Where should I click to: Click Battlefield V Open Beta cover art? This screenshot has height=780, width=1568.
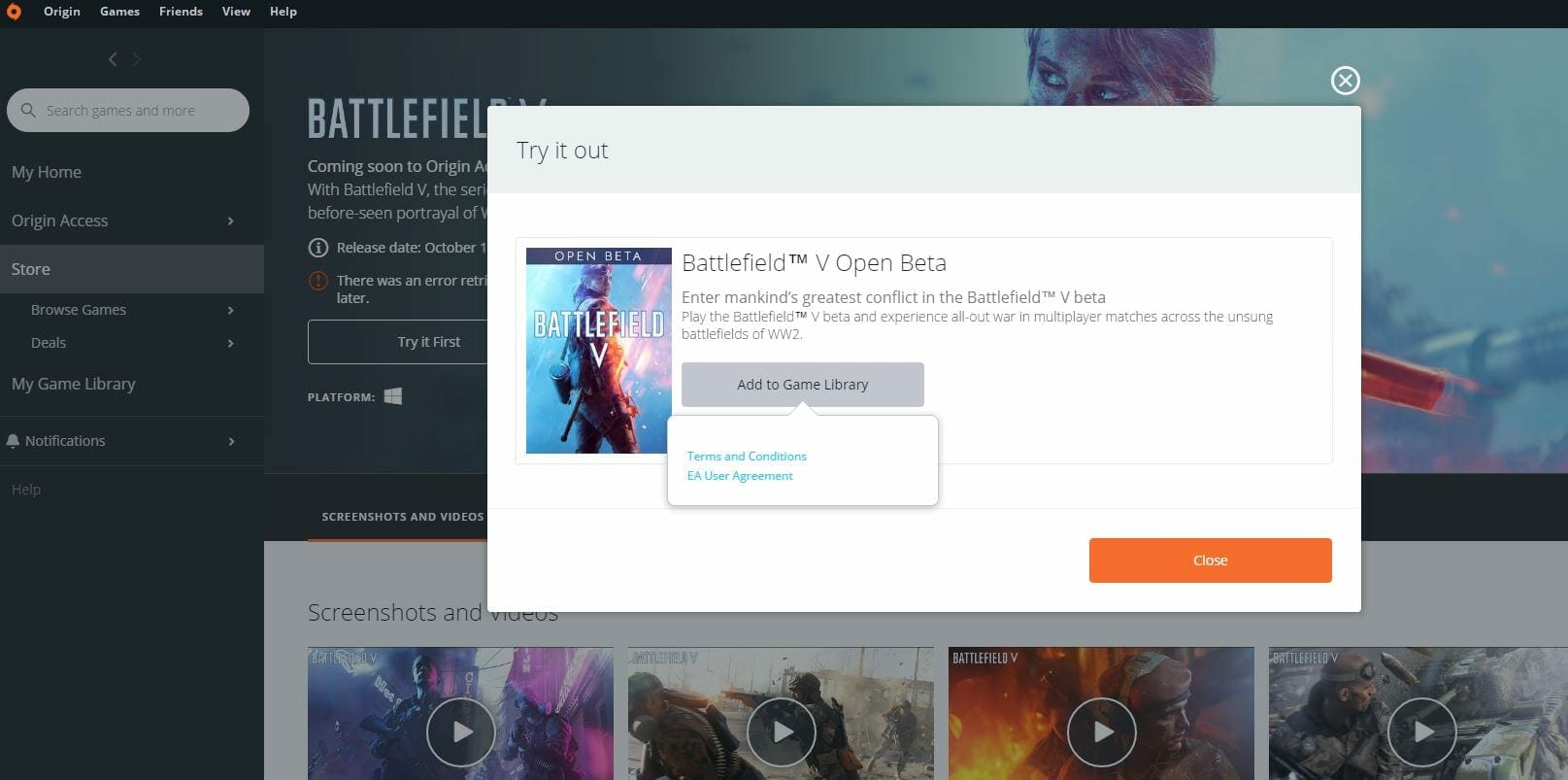point(599,351)
